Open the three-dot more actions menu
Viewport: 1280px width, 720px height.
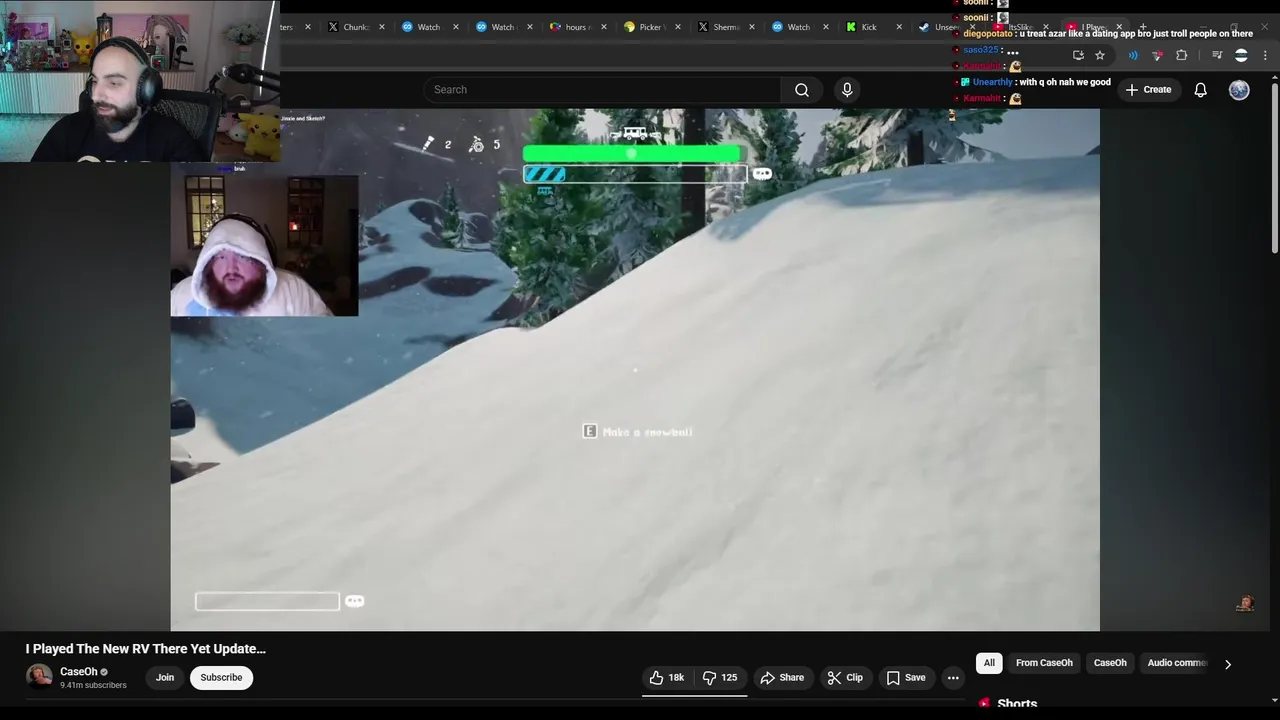953,678
